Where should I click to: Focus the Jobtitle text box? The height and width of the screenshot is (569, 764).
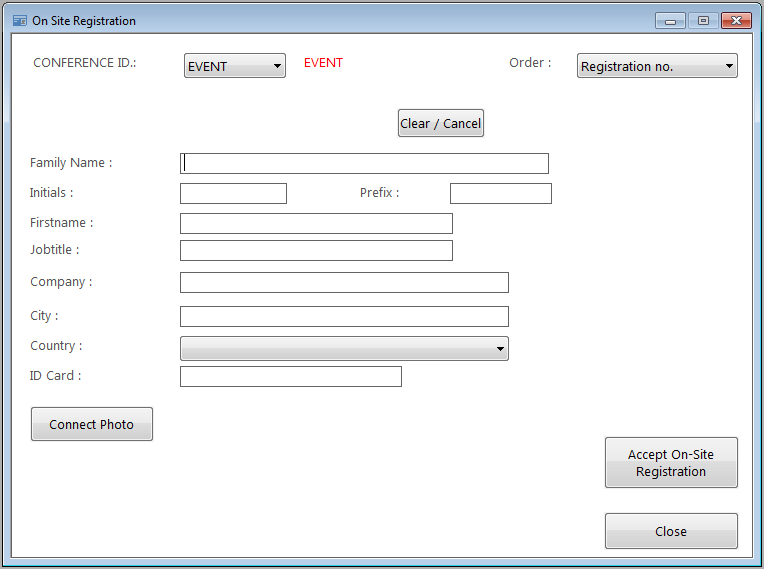pos(316,250)
